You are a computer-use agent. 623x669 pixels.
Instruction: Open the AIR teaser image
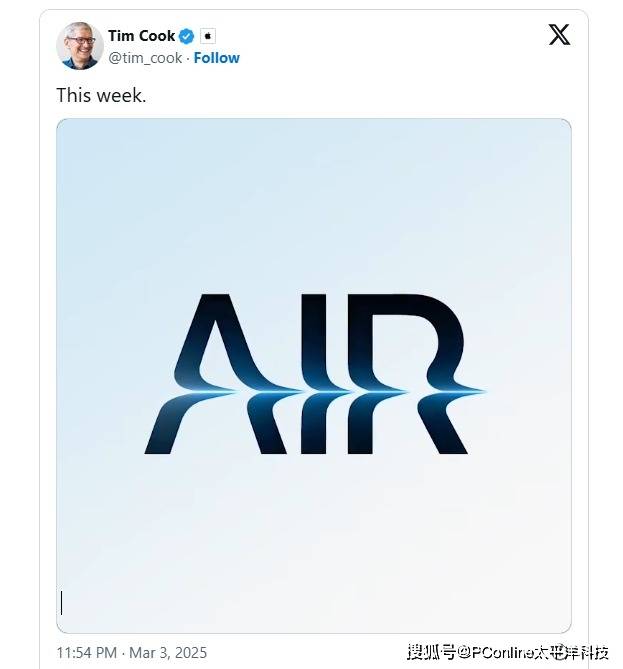coord(314,376)
